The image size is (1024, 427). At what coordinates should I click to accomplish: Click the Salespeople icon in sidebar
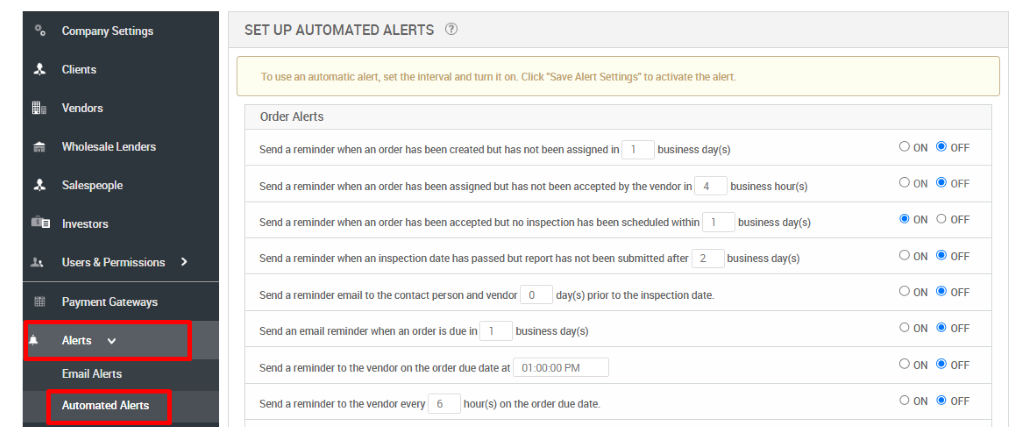tap(40, 185)
